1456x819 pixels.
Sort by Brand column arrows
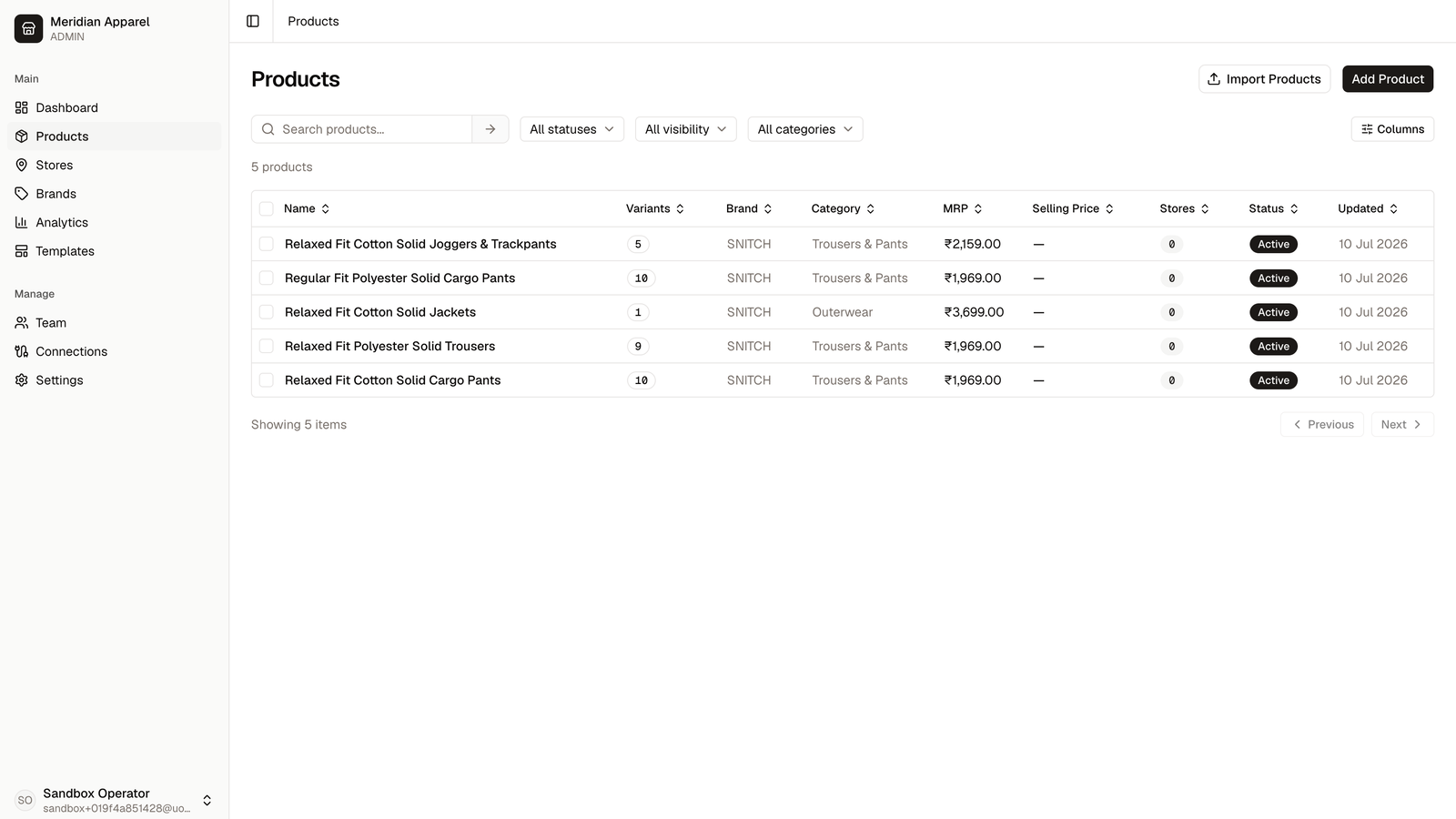click(768, 209)
